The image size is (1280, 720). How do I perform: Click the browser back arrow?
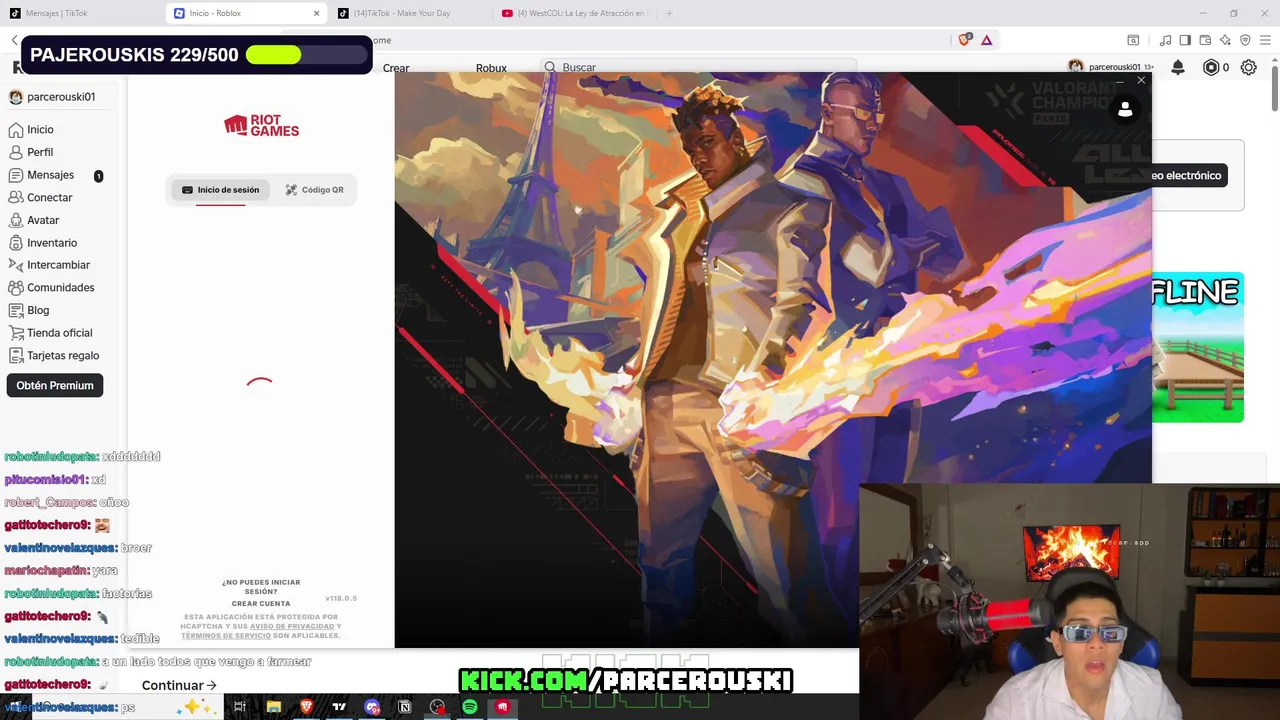tap(14, 40)
